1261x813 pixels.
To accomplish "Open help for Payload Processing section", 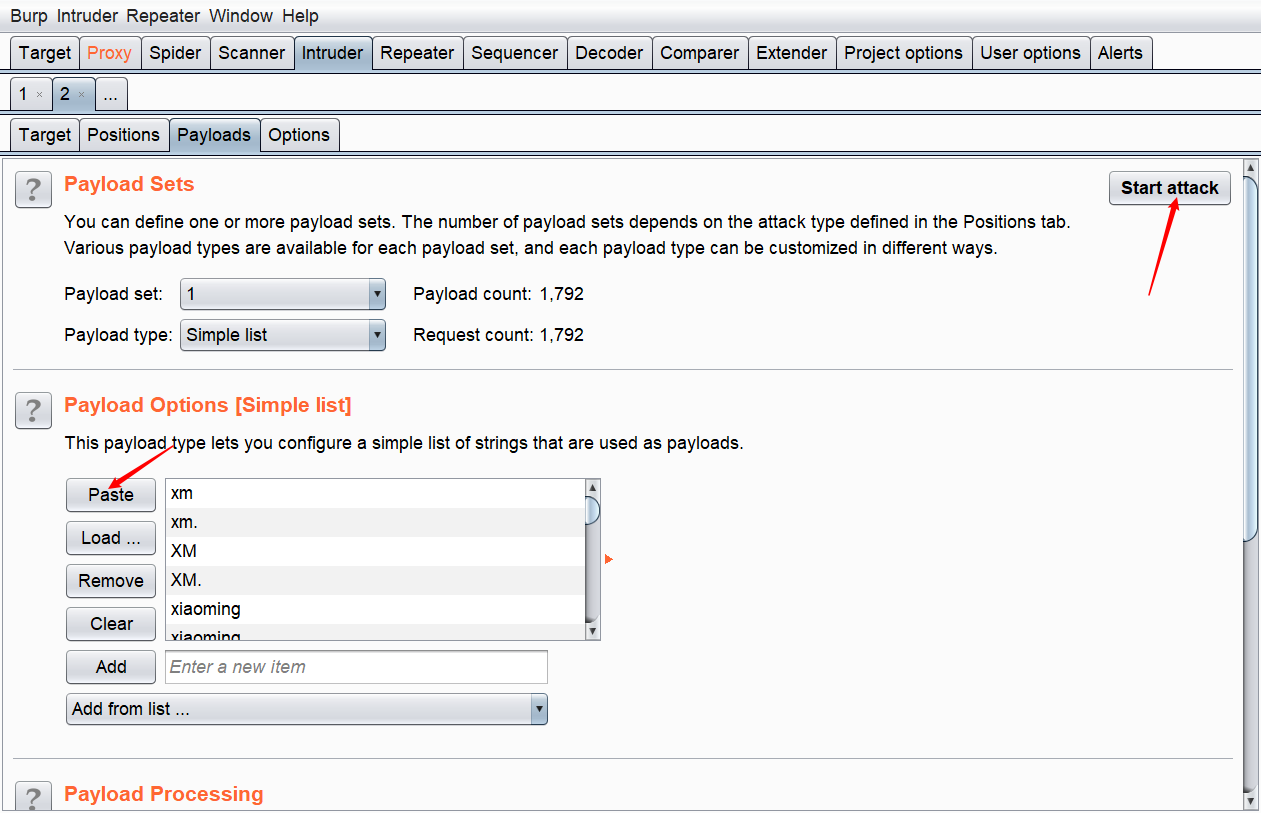I will pyautogui.click(x=33, y=797).
